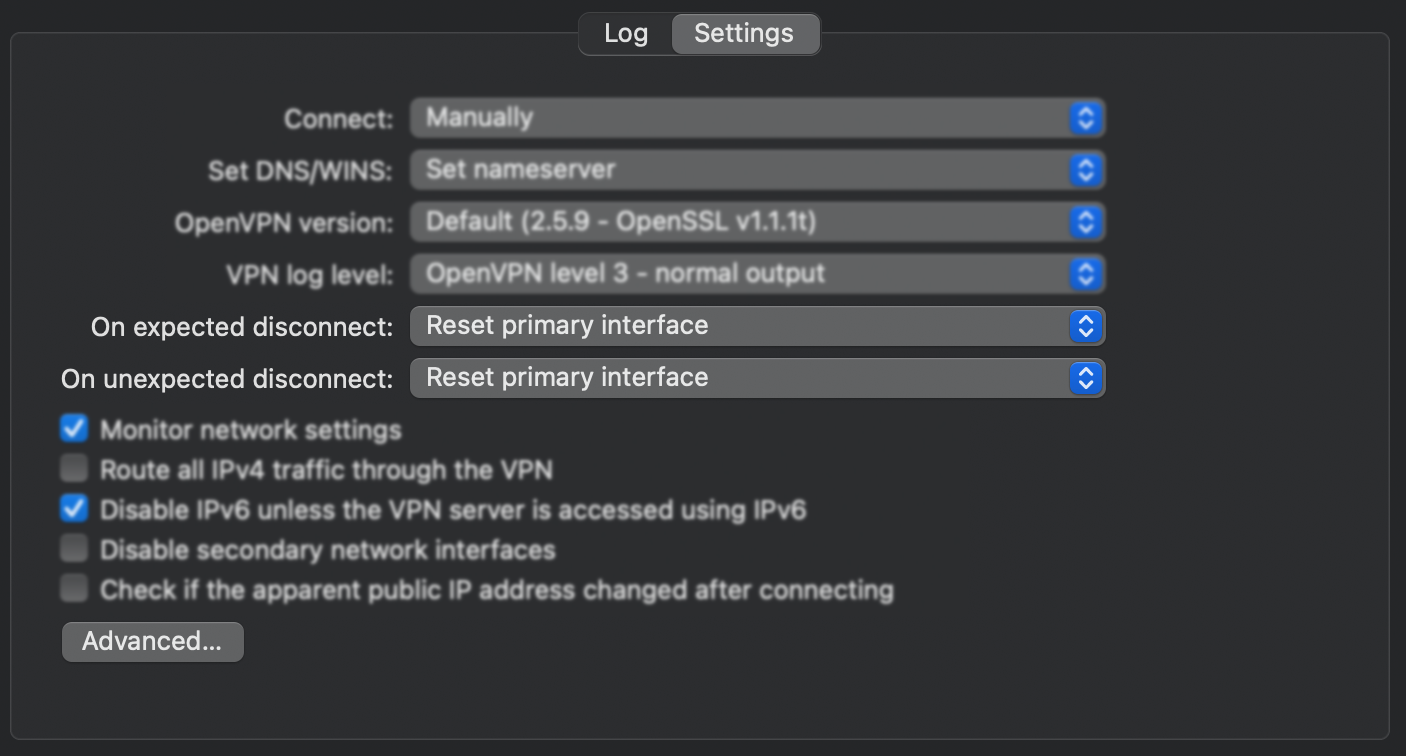Screen dimensions: 1406x756
Task: Click the blue arrows icon for unexpected disconnect
Action: 1085,378
